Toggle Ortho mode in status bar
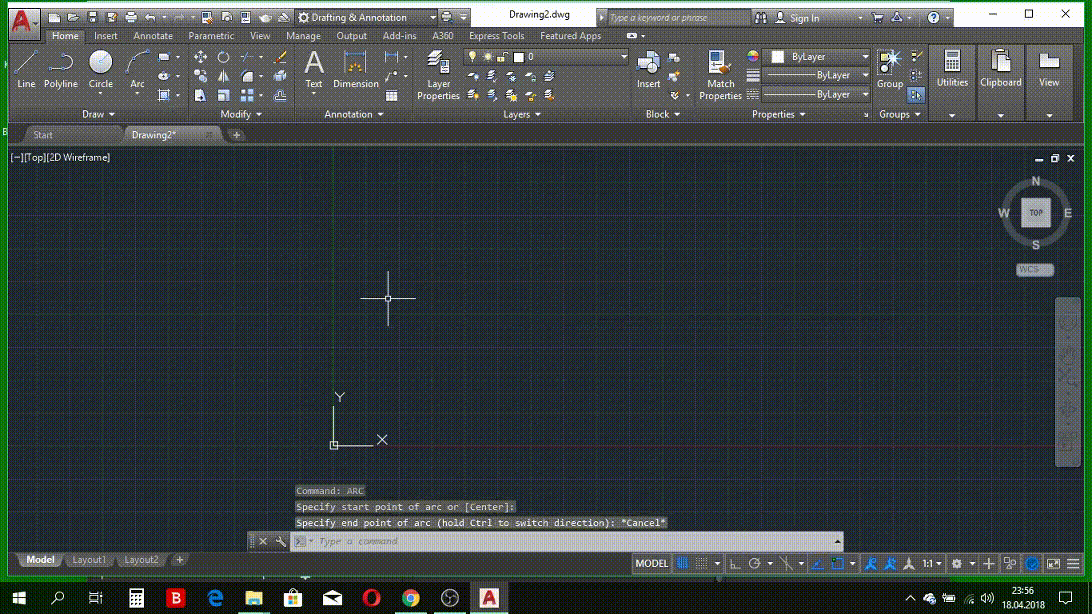The height and width of the screenshot is (614, 1092). click(x=734, y=563)
